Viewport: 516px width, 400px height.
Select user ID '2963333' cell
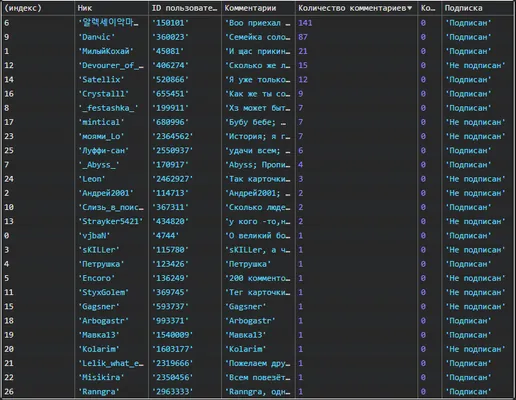185,392
